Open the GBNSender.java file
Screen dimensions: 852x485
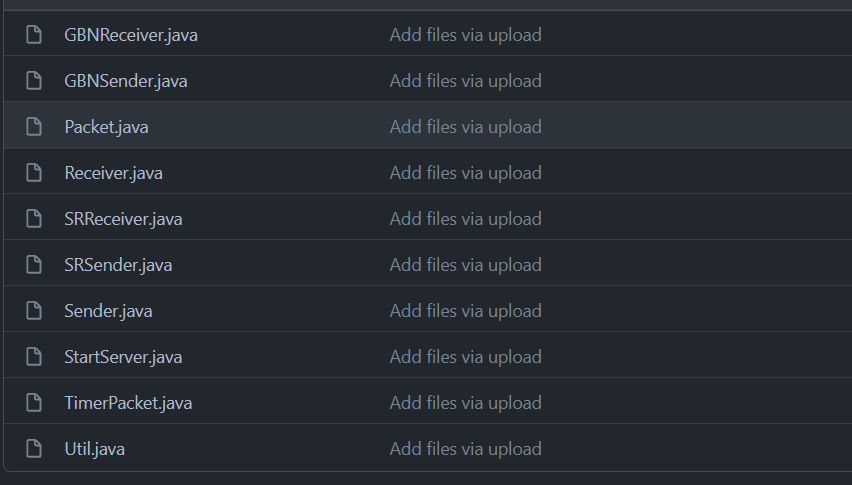coord(125,81)
